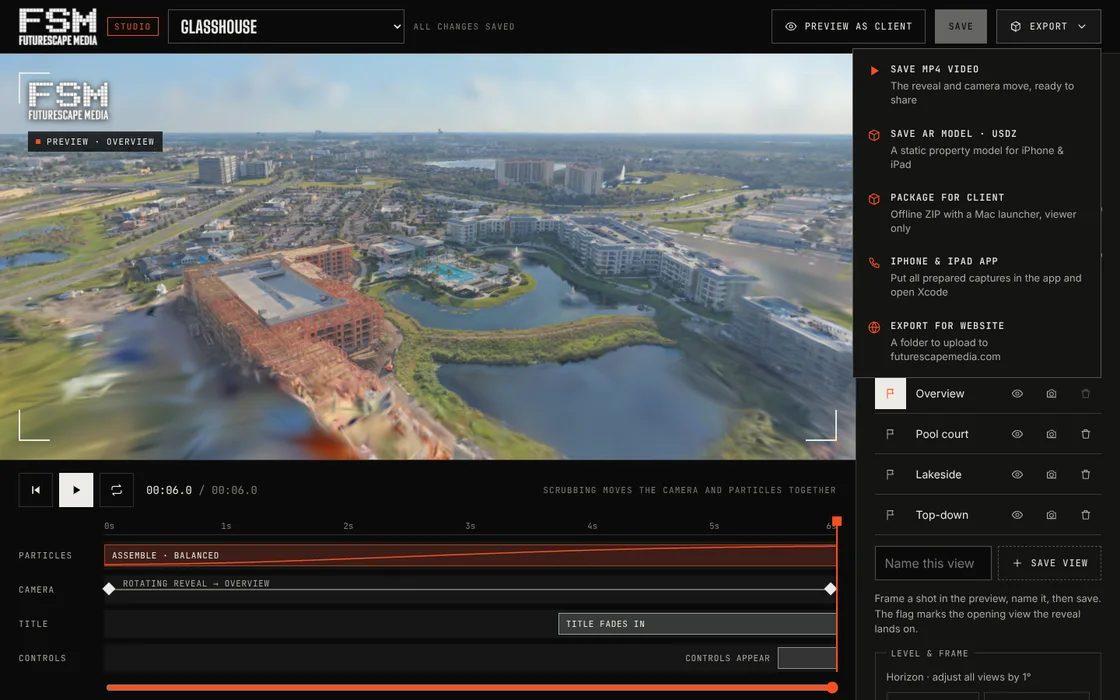
Task: Choose Save AR Model USDZ option
Action: pyautogui.click(x=976, y=149)
